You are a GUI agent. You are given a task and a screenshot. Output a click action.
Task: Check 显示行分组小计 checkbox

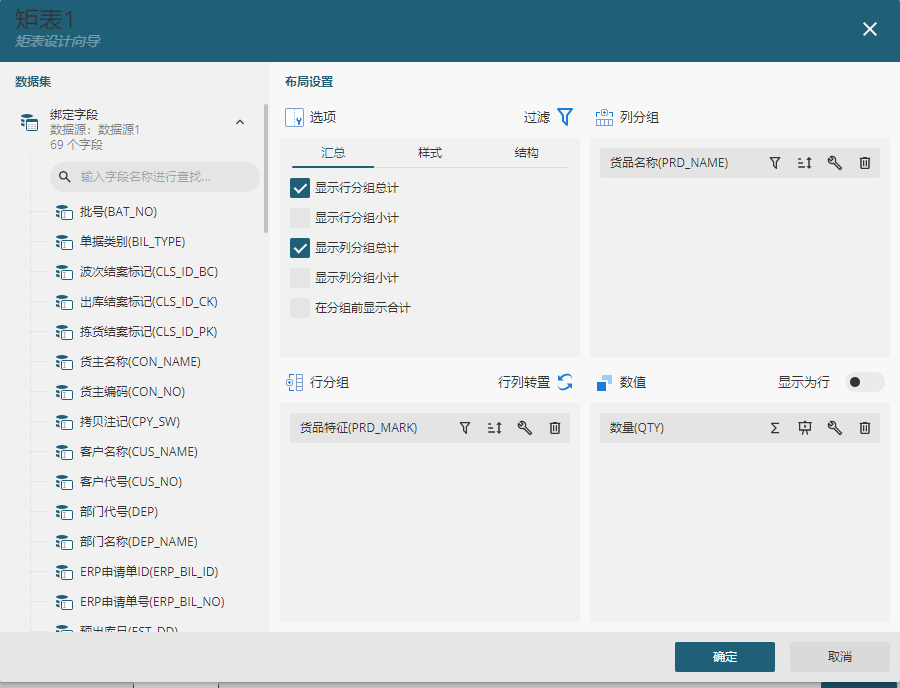tap(300, 218)
